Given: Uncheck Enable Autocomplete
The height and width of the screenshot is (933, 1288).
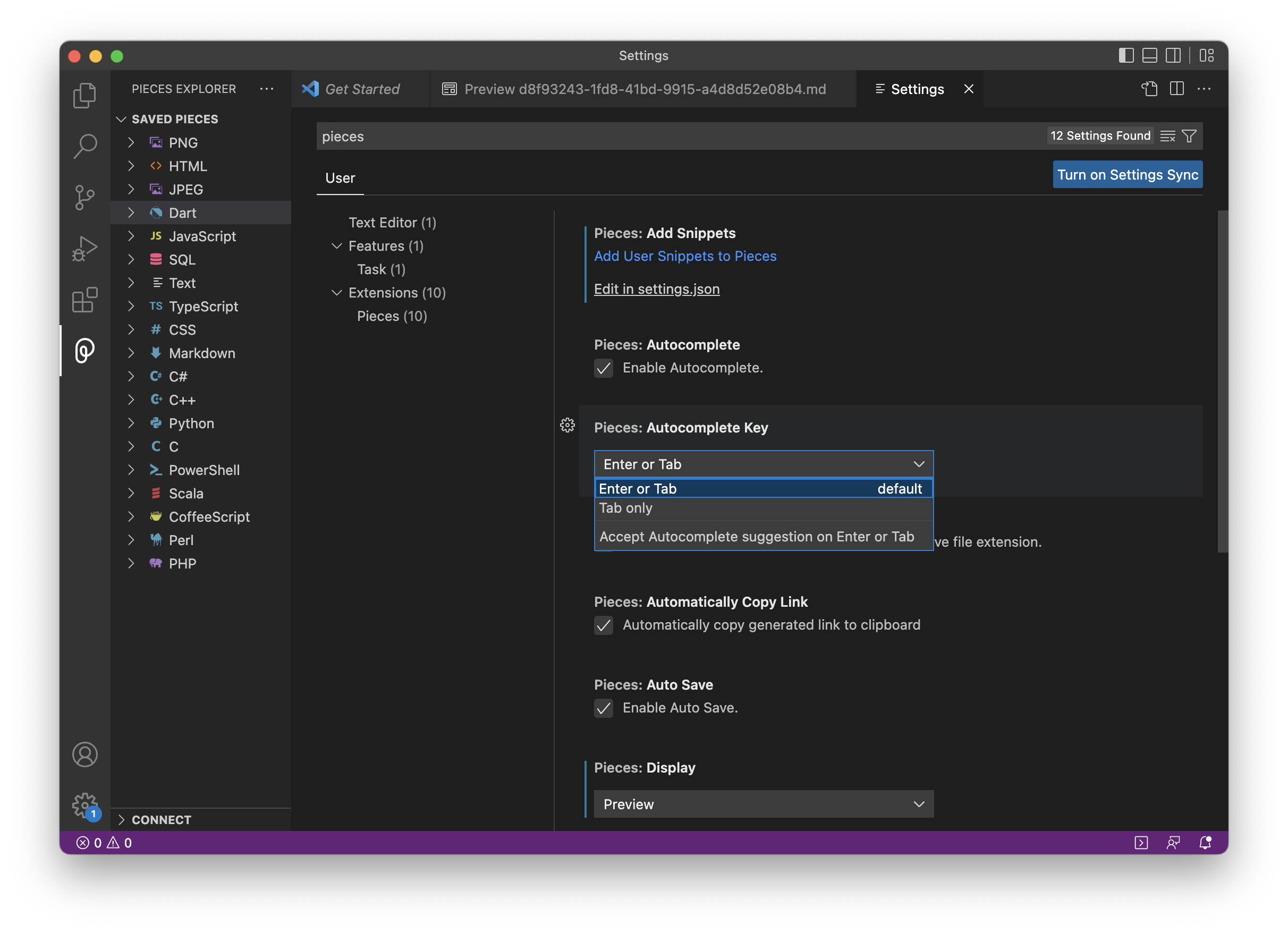Looking at the screenshot, I should [x=604, y=368].
